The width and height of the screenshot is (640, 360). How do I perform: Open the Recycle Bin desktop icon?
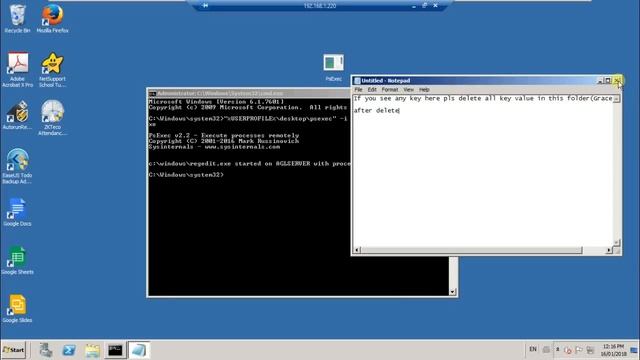(x=17, y=19)
